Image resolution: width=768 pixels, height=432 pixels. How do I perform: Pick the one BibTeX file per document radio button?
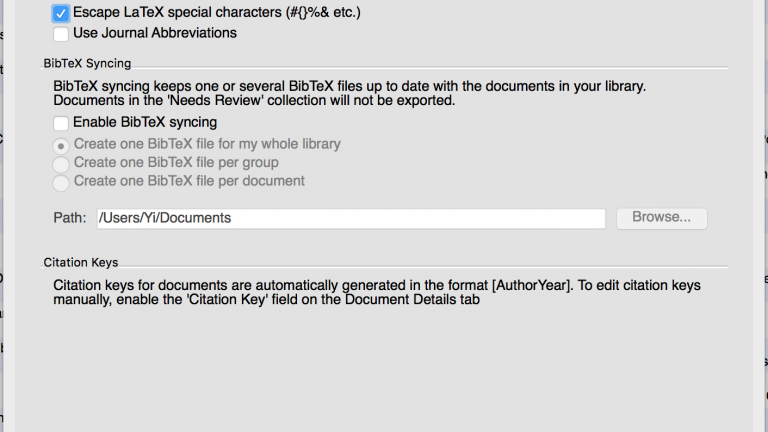[61, 183]
